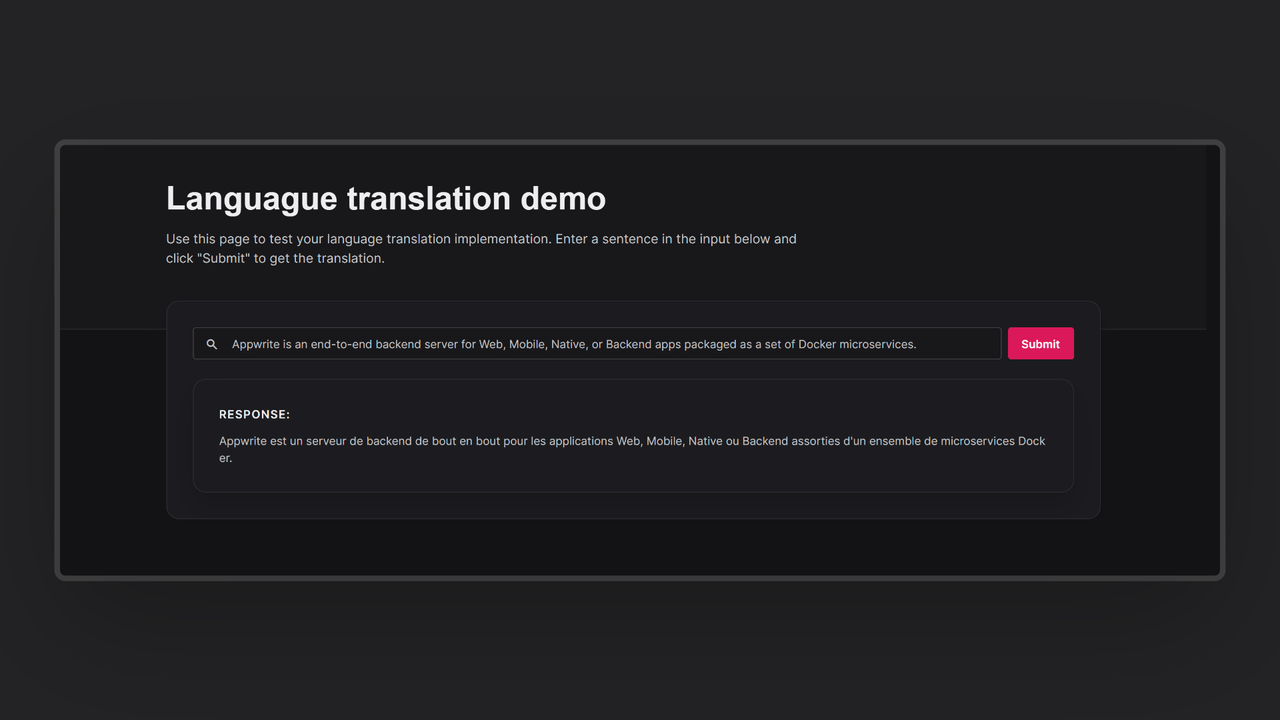Select the "Languague translation demo" heading
The image size is (1280, 720).
pyautogui.click(x=386, y=198)
